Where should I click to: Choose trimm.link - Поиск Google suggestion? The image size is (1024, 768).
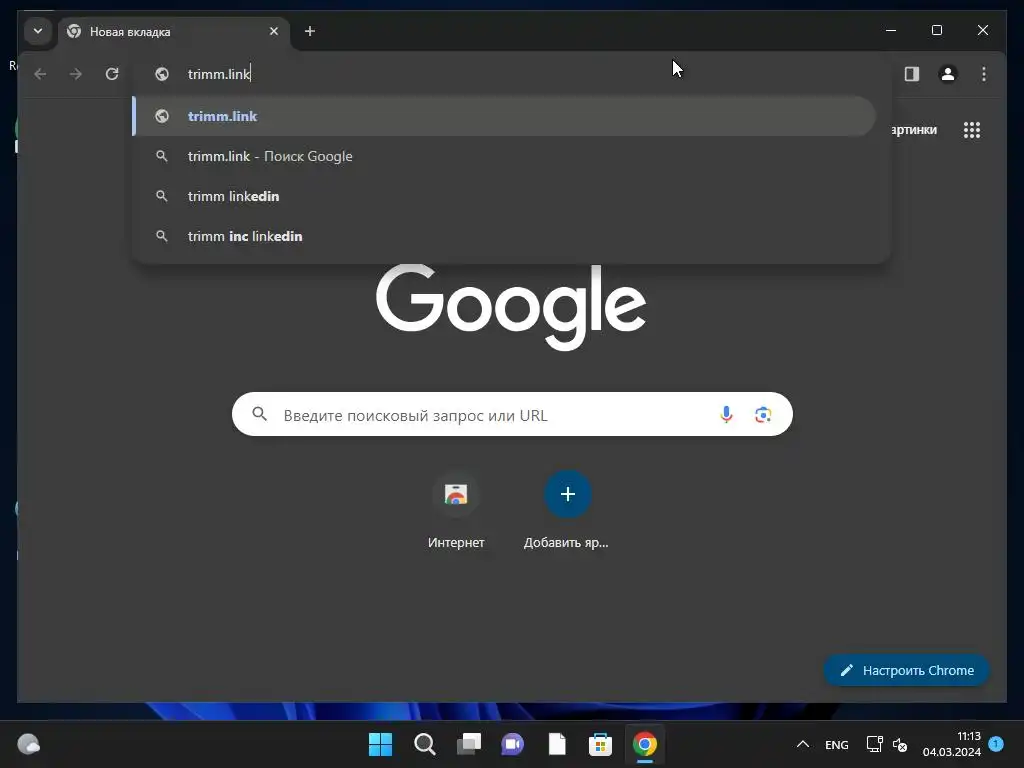click(x=504, y=156)
